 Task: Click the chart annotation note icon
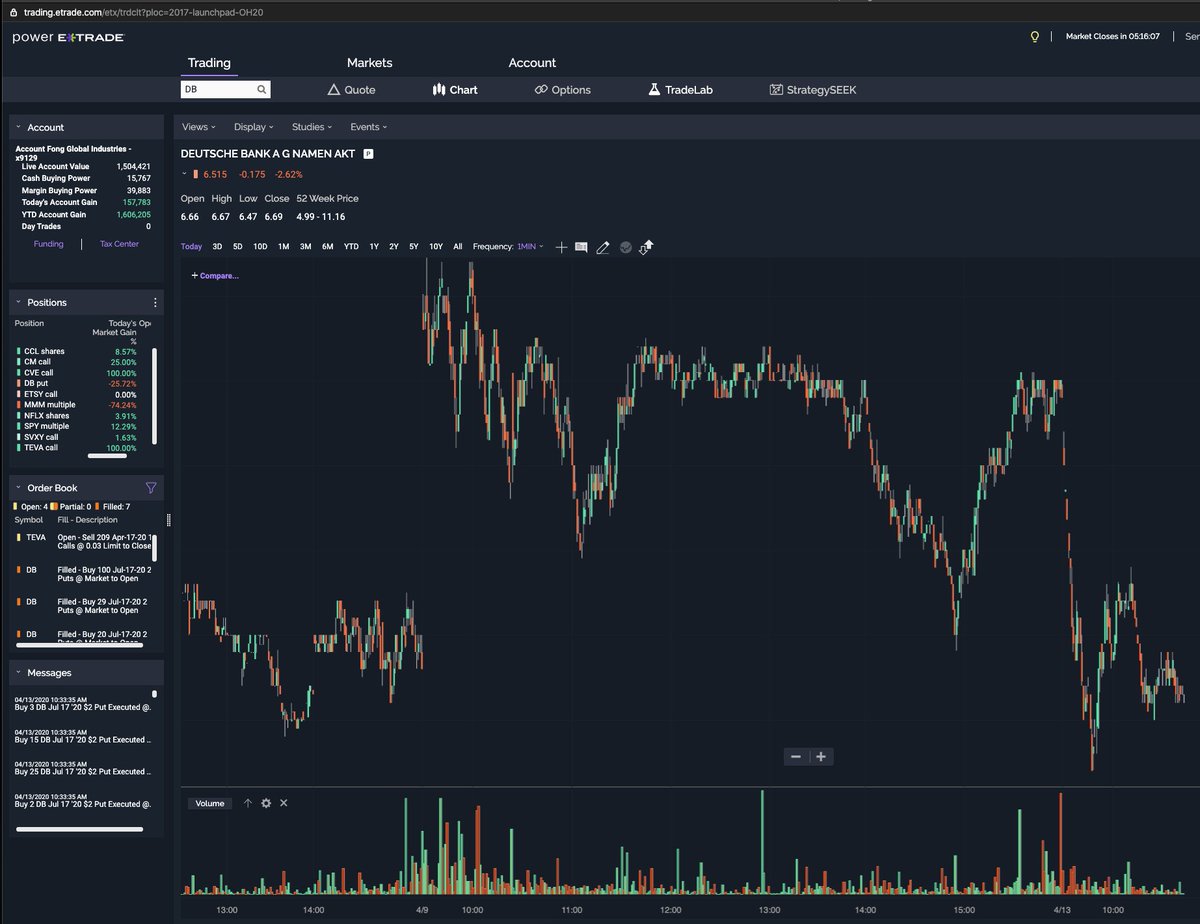pyautogui.click(x=581, y=246)
